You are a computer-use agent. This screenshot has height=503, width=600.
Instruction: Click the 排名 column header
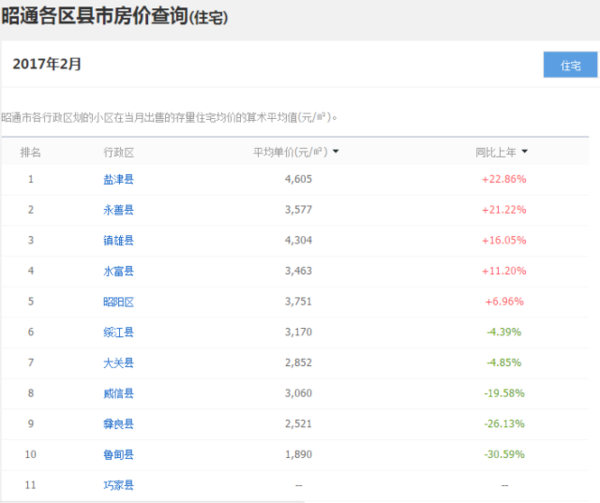pyautogui.click(x=31, y=152)
